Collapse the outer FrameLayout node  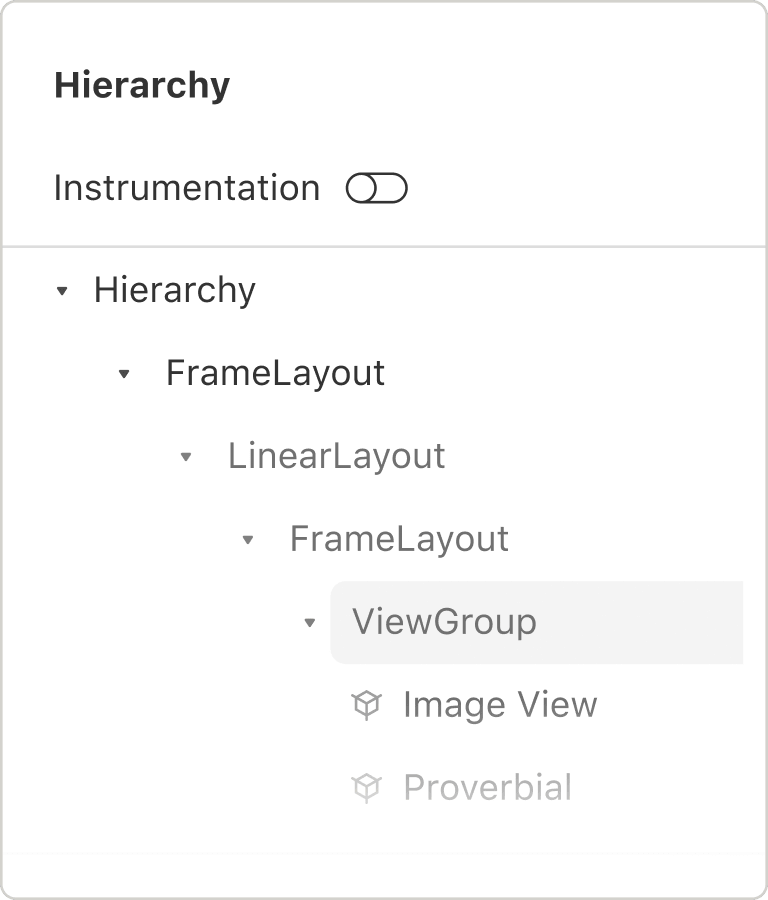(x=124, y=373)
